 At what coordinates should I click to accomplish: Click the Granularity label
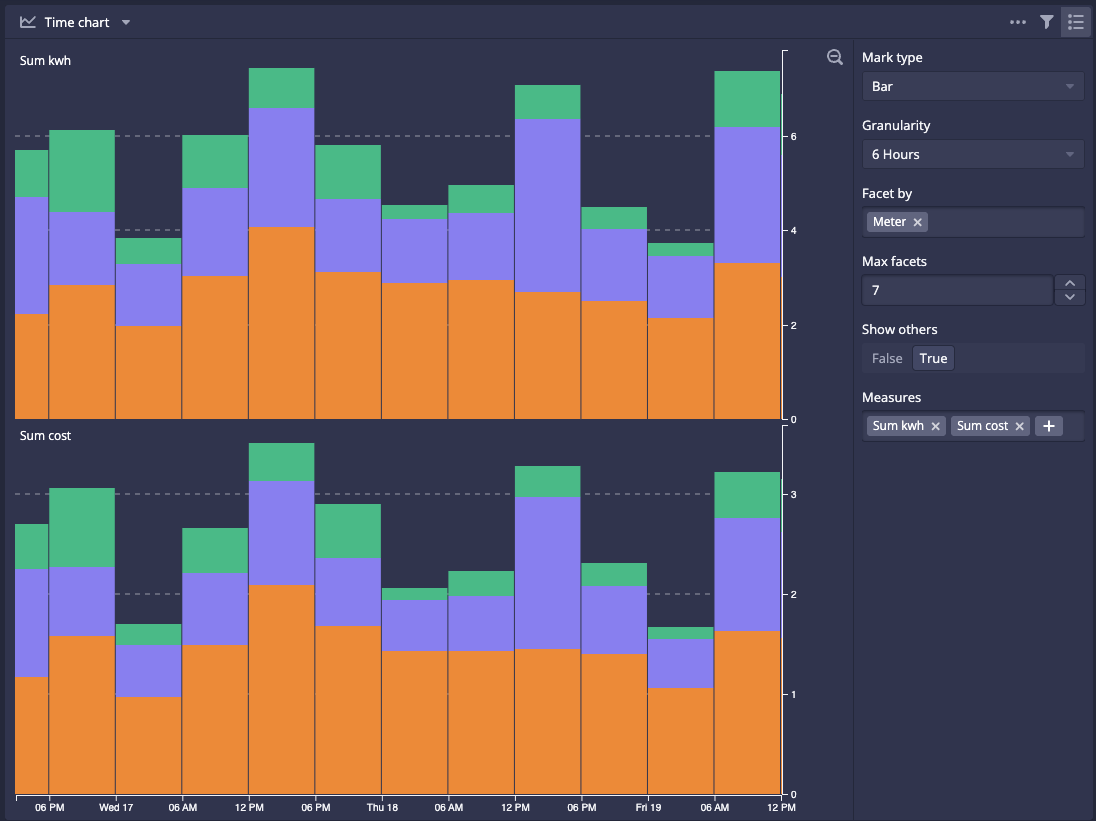click(x=896, y=126)
